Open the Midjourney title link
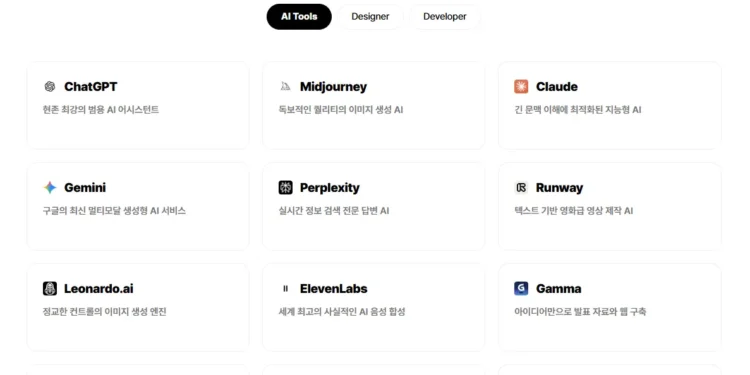This screenshot has height=375, width=750. tap(333, 87)
